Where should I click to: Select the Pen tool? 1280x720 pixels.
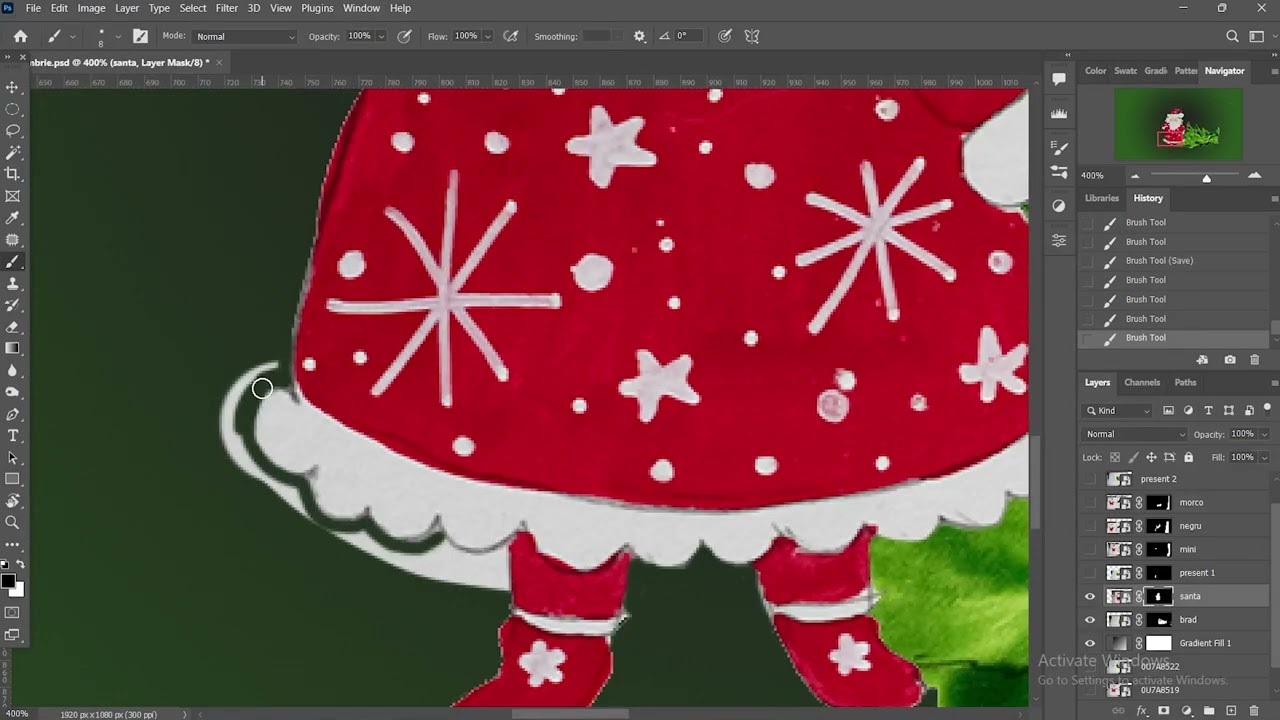(13, 414)
